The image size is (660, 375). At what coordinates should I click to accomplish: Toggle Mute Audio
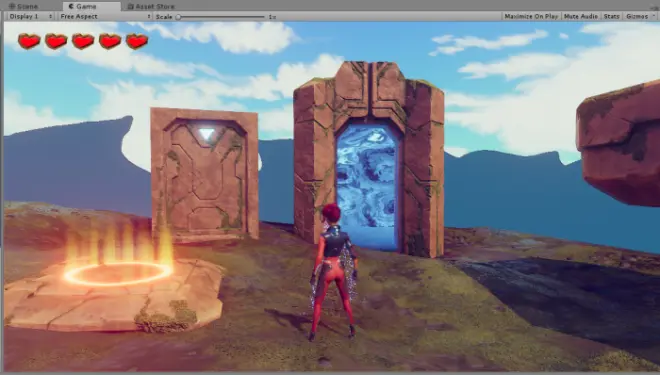click(580, 16)
